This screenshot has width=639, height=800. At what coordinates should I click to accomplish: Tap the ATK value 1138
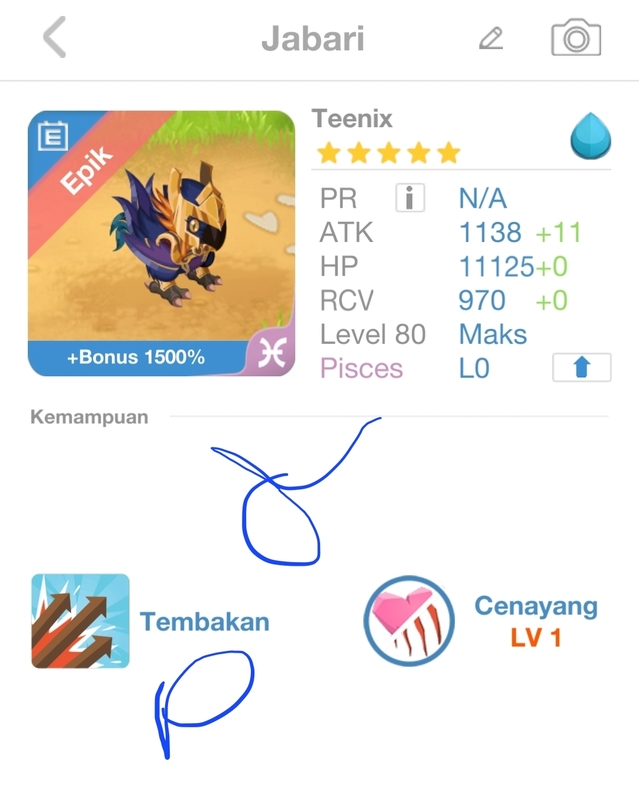point(490,232)
